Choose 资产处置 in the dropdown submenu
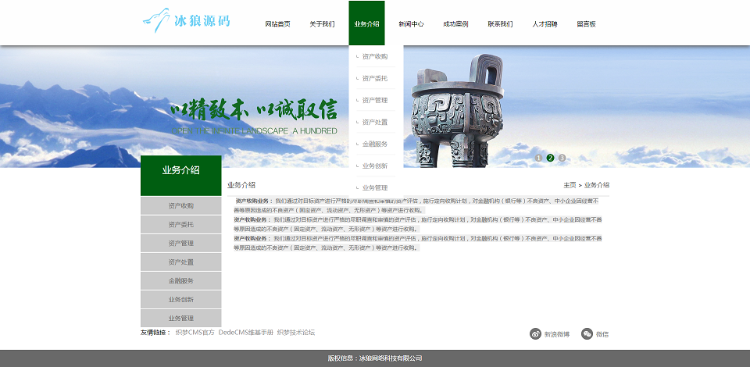The image size is (750, 367). point(375,122)
